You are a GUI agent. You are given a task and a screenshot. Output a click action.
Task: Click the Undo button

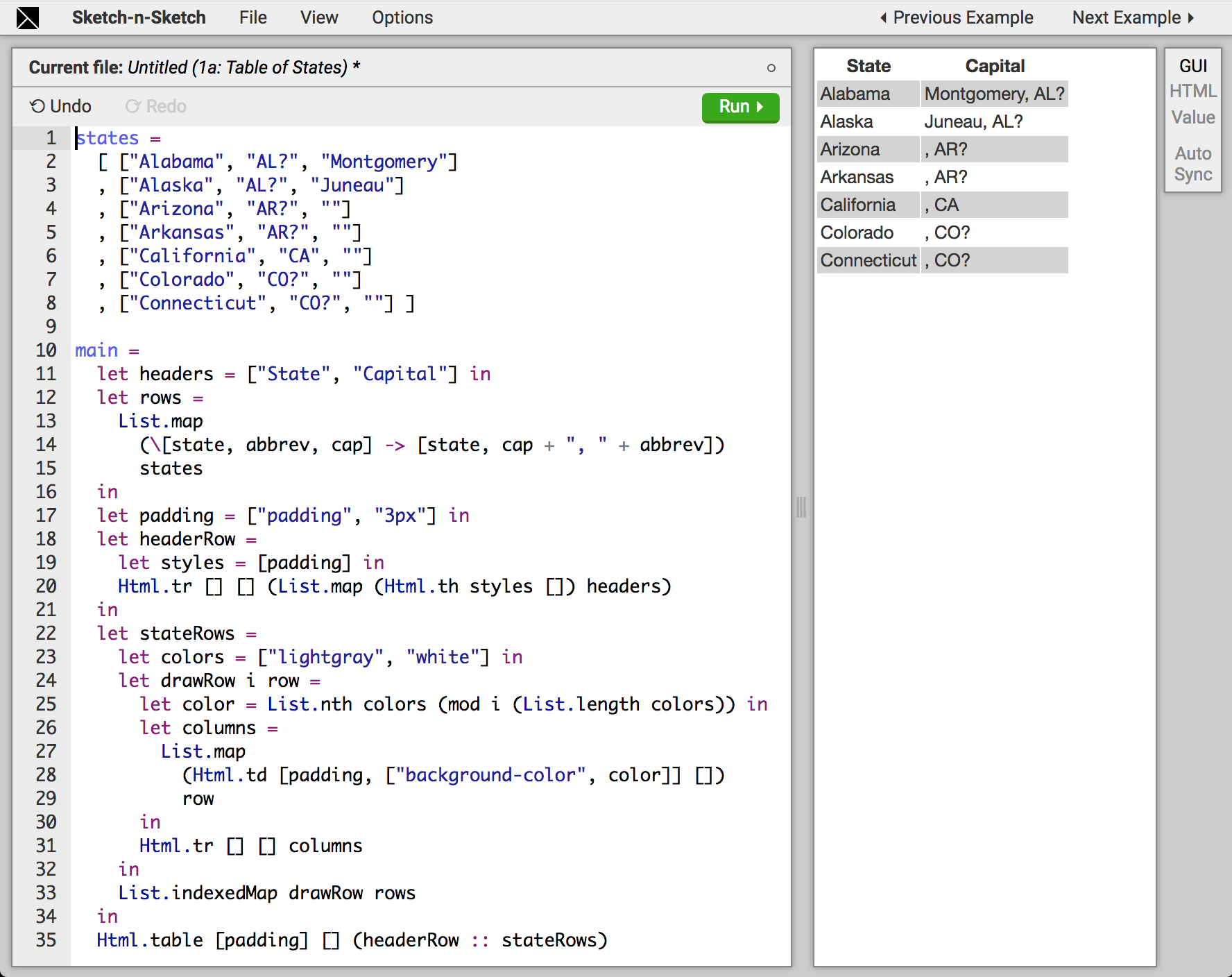[x=60, y=106]
